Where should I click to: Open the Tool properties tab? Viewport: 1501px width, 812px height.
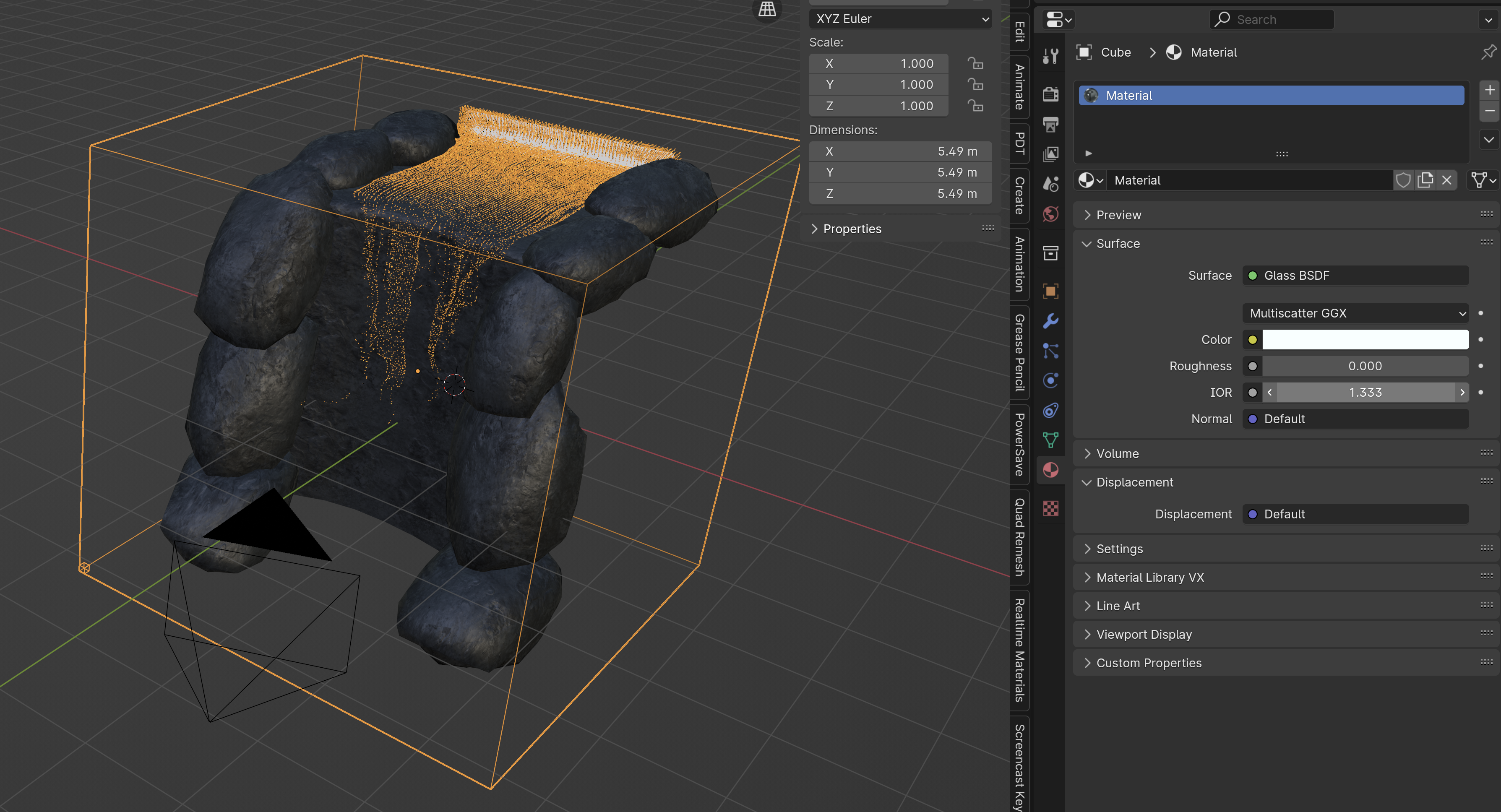coord(1050,56)
